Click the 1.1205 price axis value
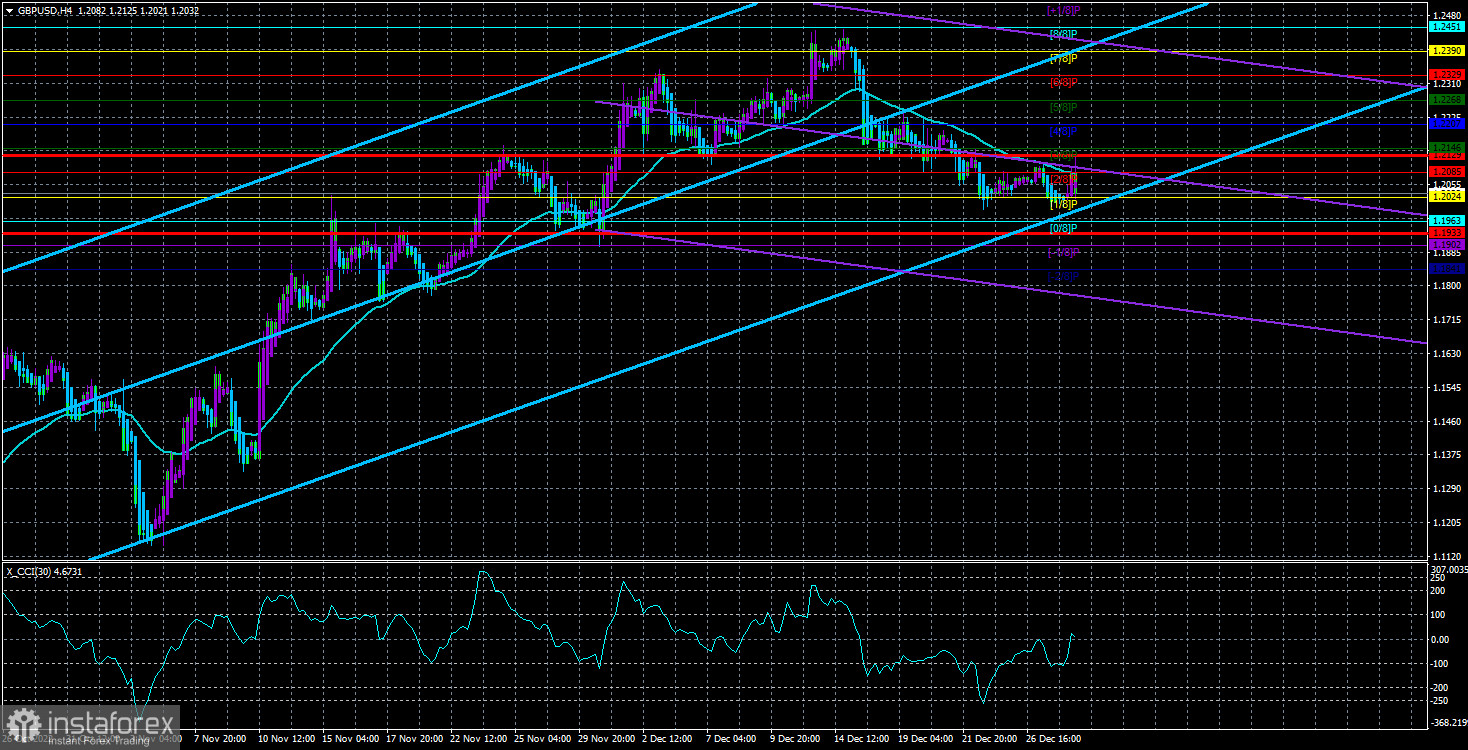 click(x=1447, y=523)
